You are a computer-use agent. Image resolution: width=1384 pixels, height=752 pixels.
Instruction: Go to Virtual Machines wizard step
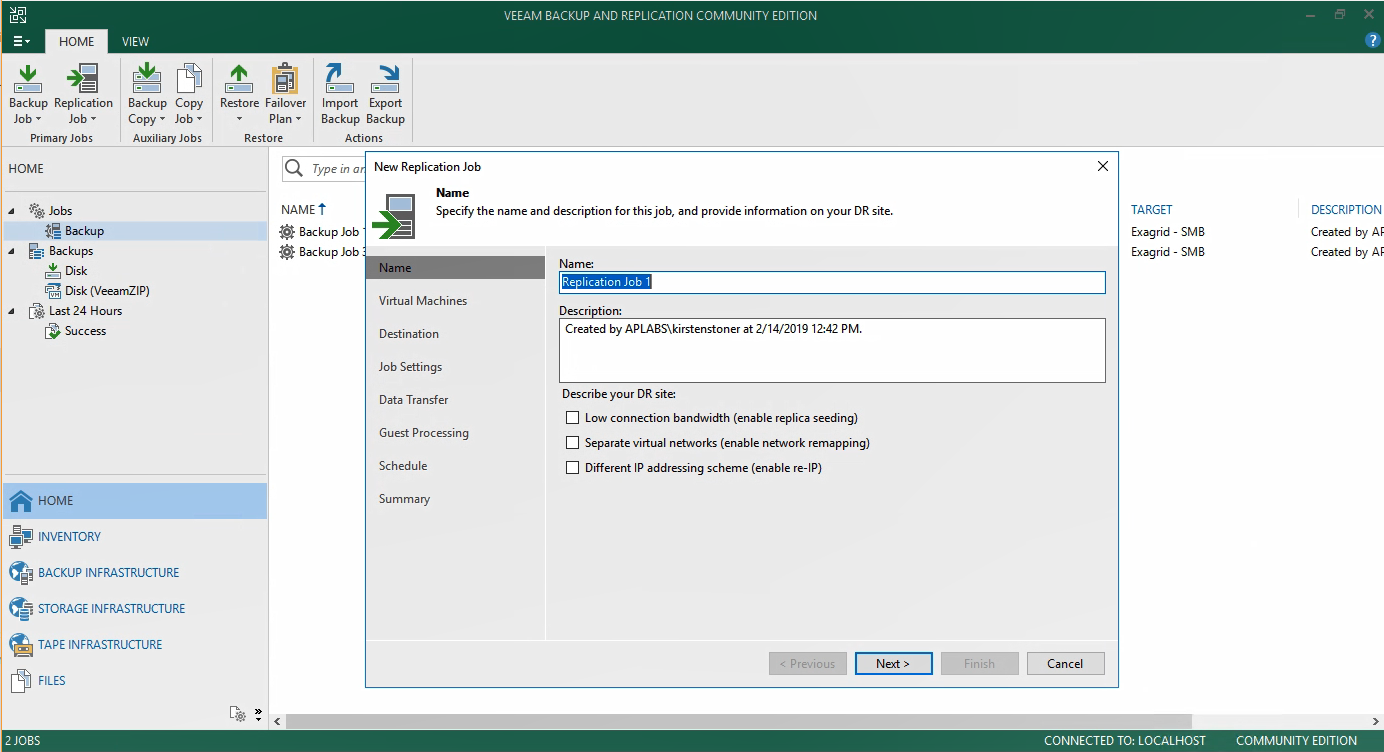(423, 301)
